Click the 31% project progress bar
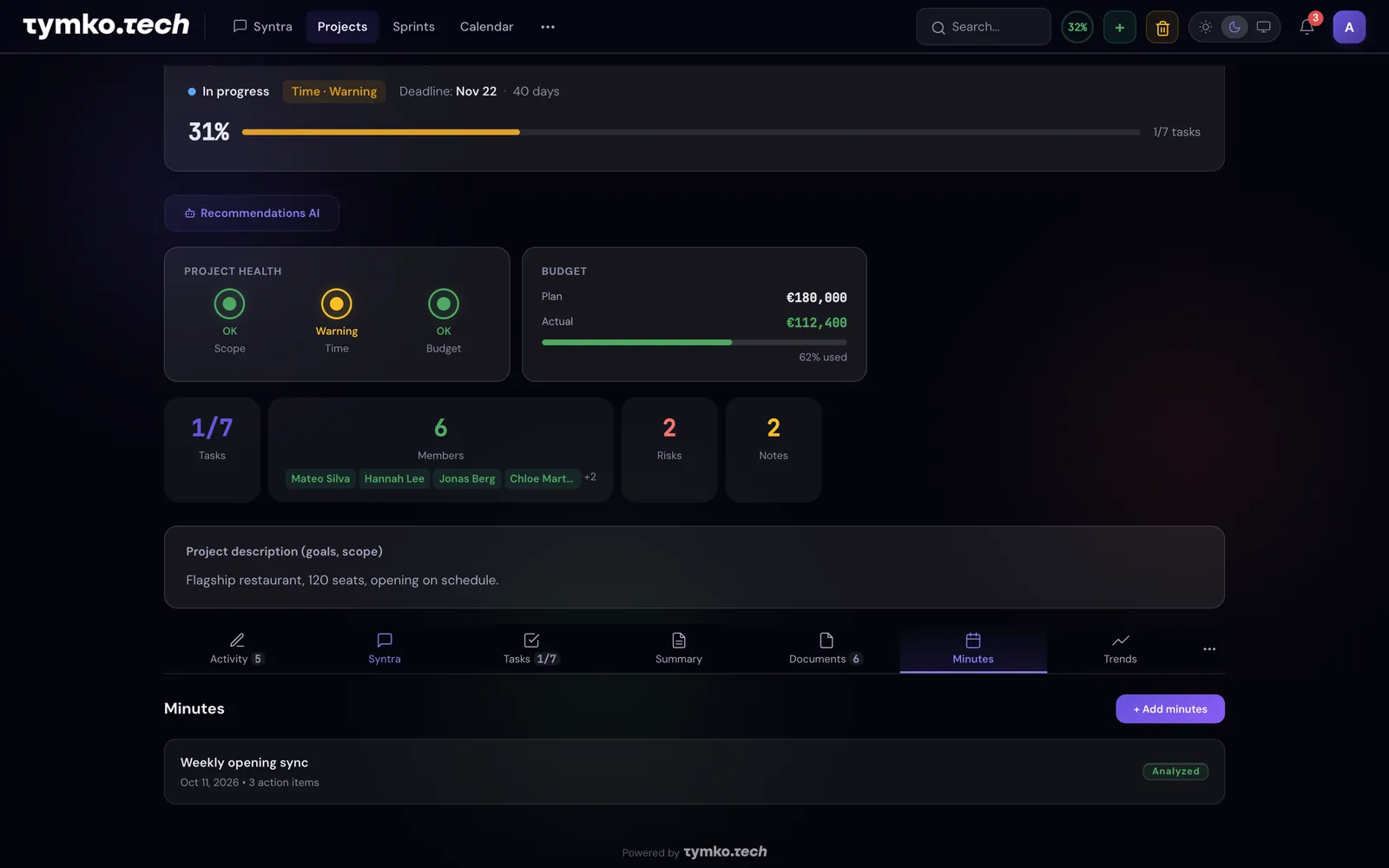The image size is (1389, 868). [691, 132]
